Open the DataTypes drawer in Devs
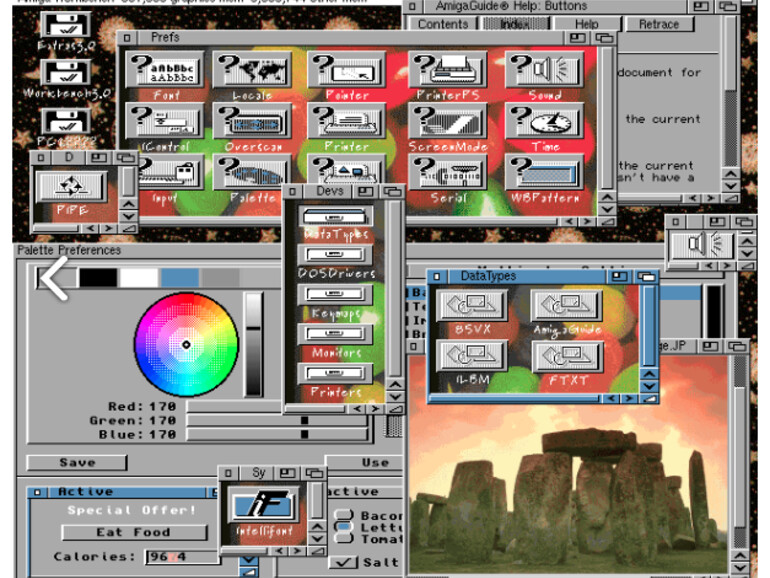 click(335, 216)
